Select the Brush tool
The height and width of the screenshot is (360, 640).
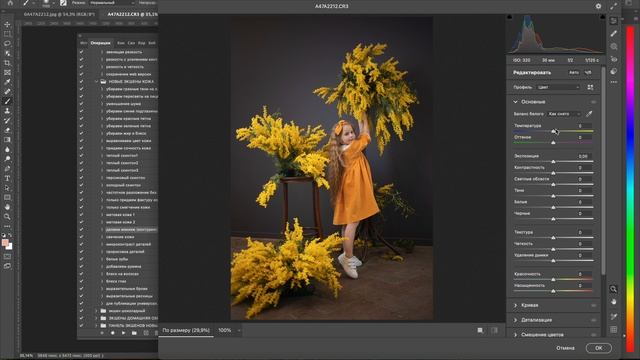click(7, 101)
